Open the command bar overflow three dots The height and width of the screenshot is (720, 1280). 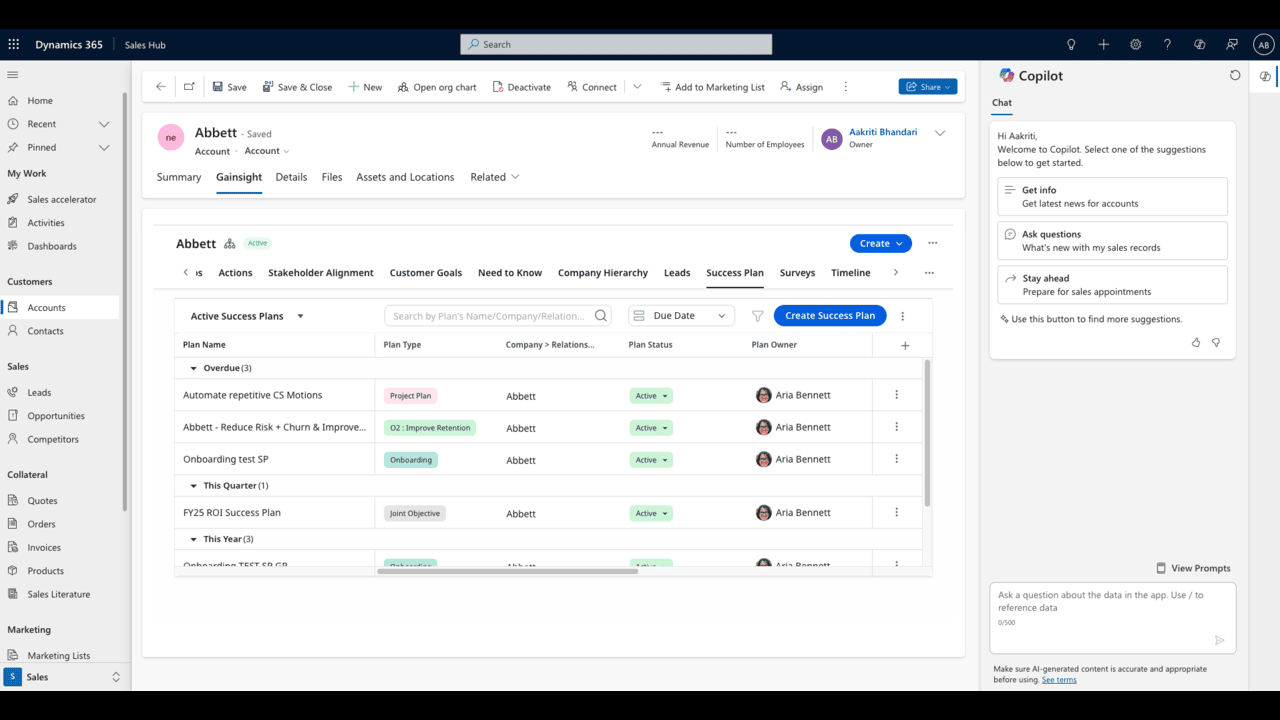pyautogui.click(x=845, y=87)
